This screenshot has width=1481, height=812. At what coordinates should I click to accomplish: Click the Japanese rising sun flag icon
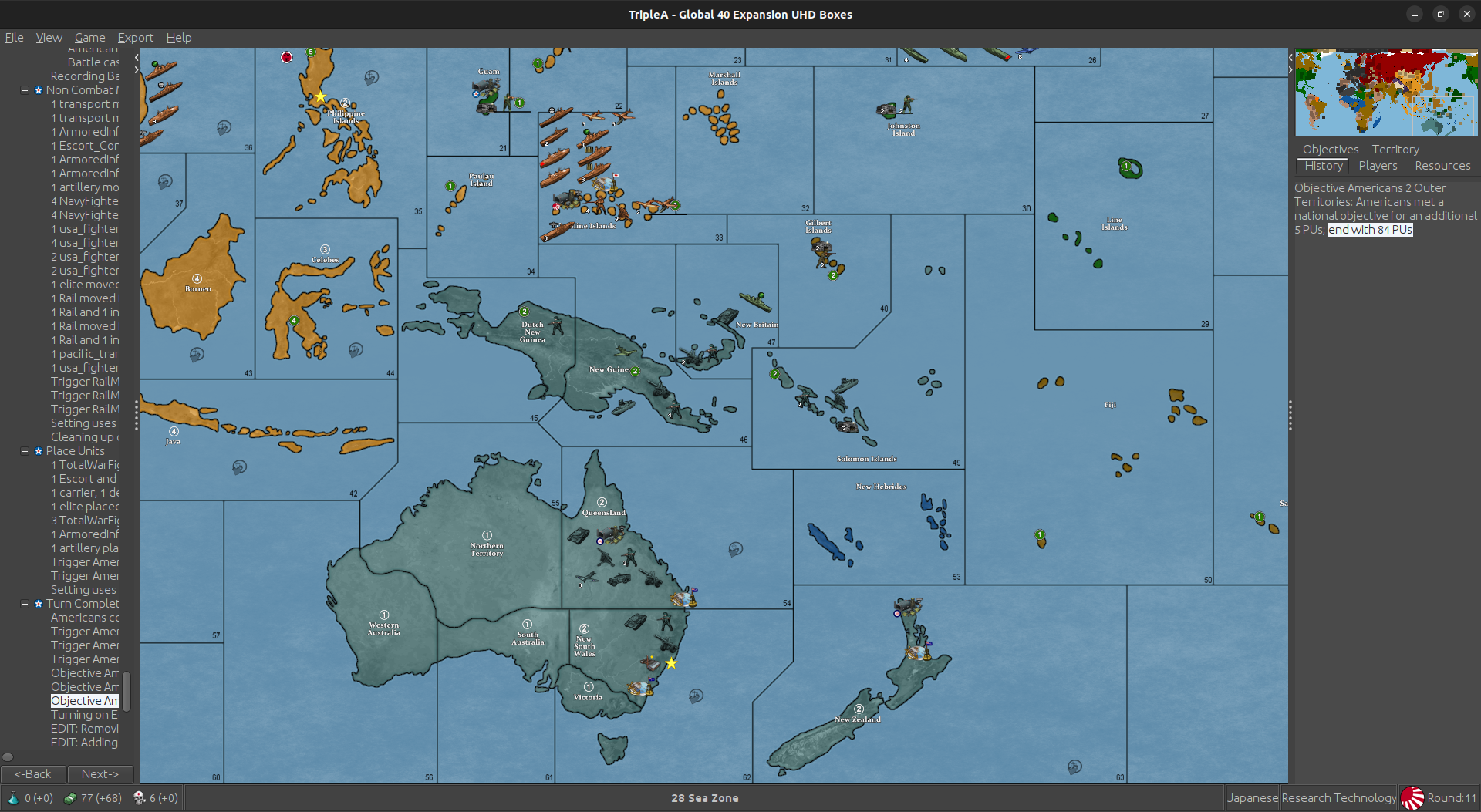1412,798
